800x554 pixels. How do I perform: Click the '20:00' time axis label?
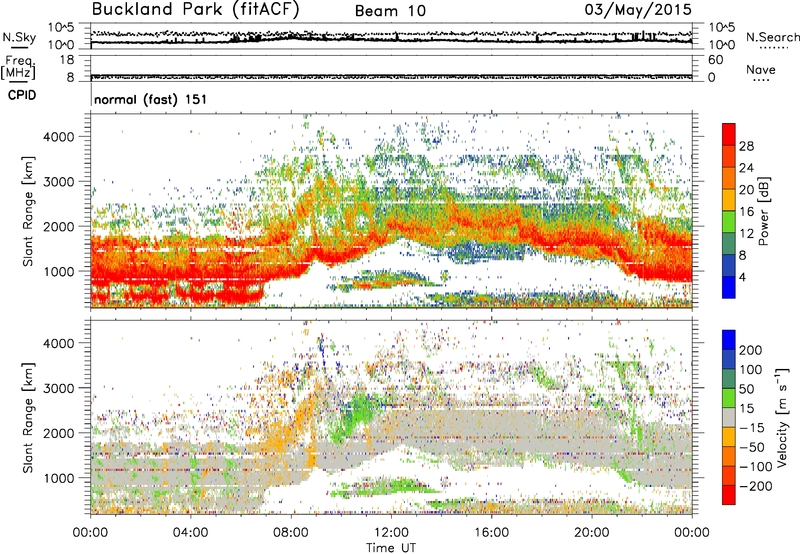[592, 533]
